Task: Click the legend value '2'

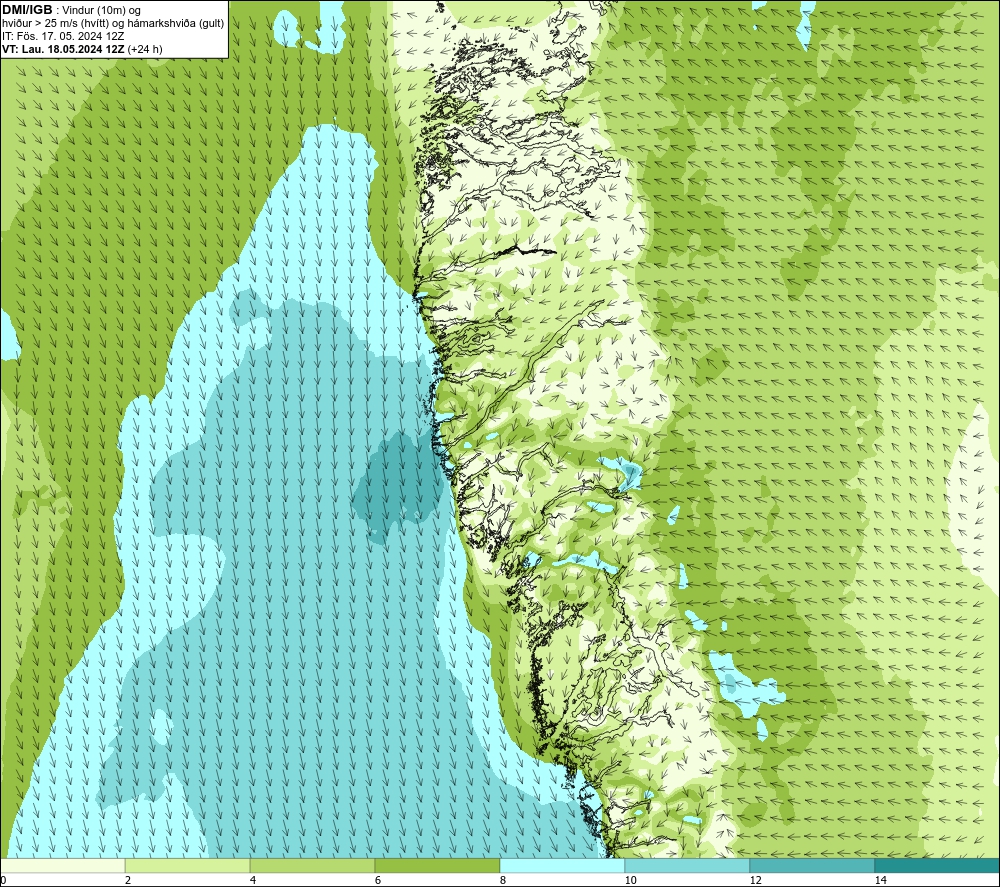Action: (x=128, y=880)
